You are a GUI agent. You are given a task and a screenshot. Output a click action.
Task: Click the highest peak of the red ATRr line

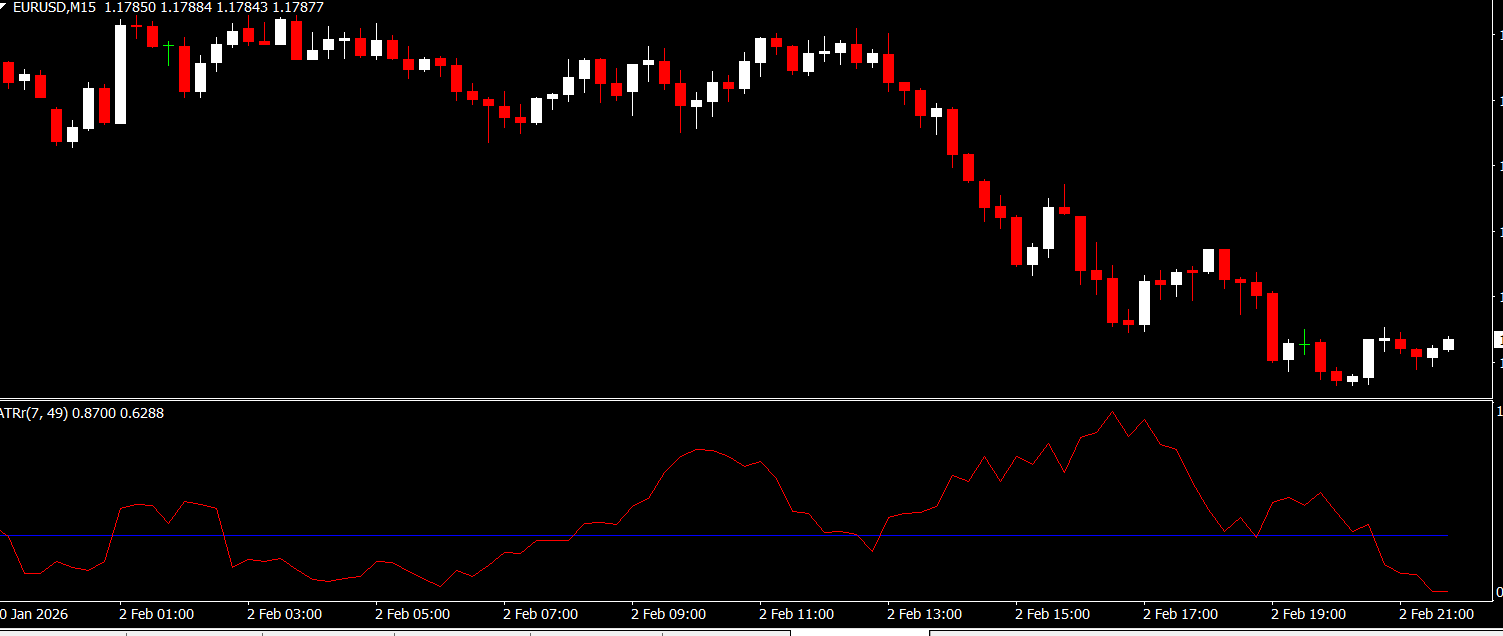tap(1112, 412)
